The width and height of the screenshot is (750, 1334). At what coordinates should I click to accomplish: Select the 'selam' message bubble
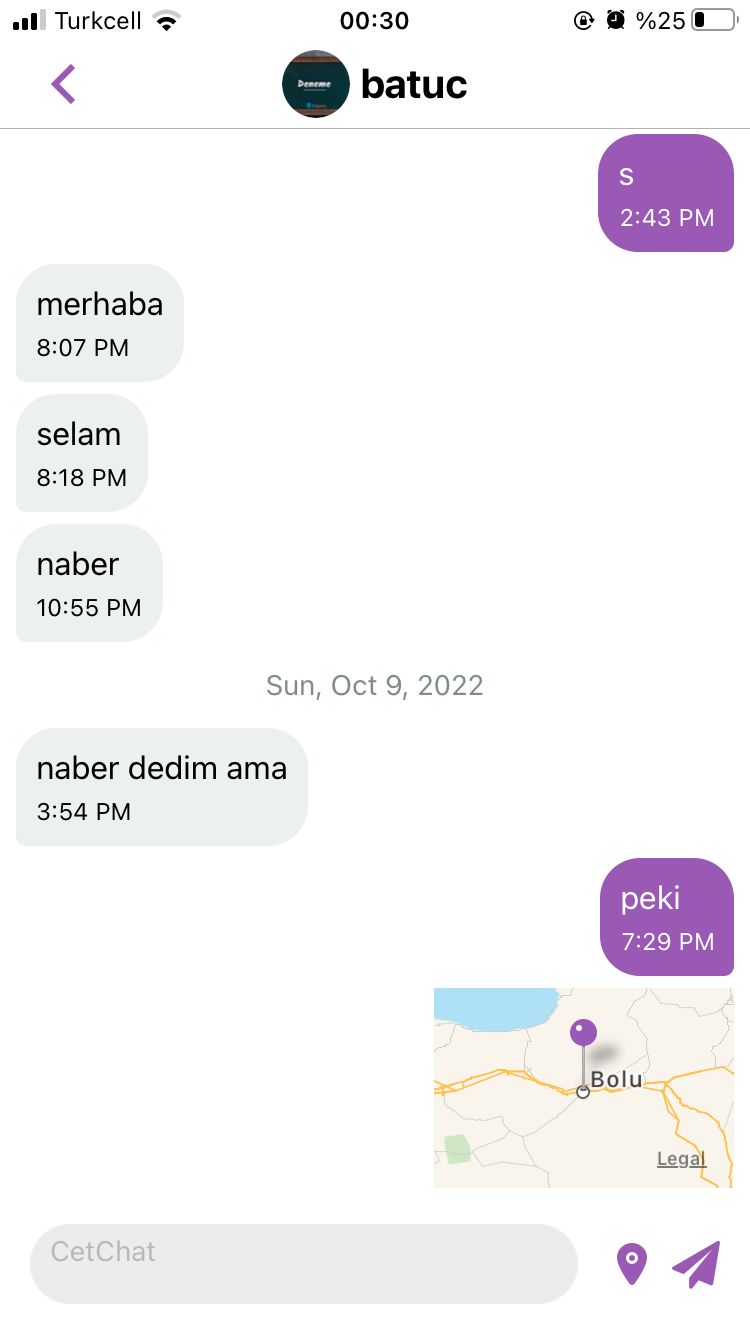coord(82,453)
